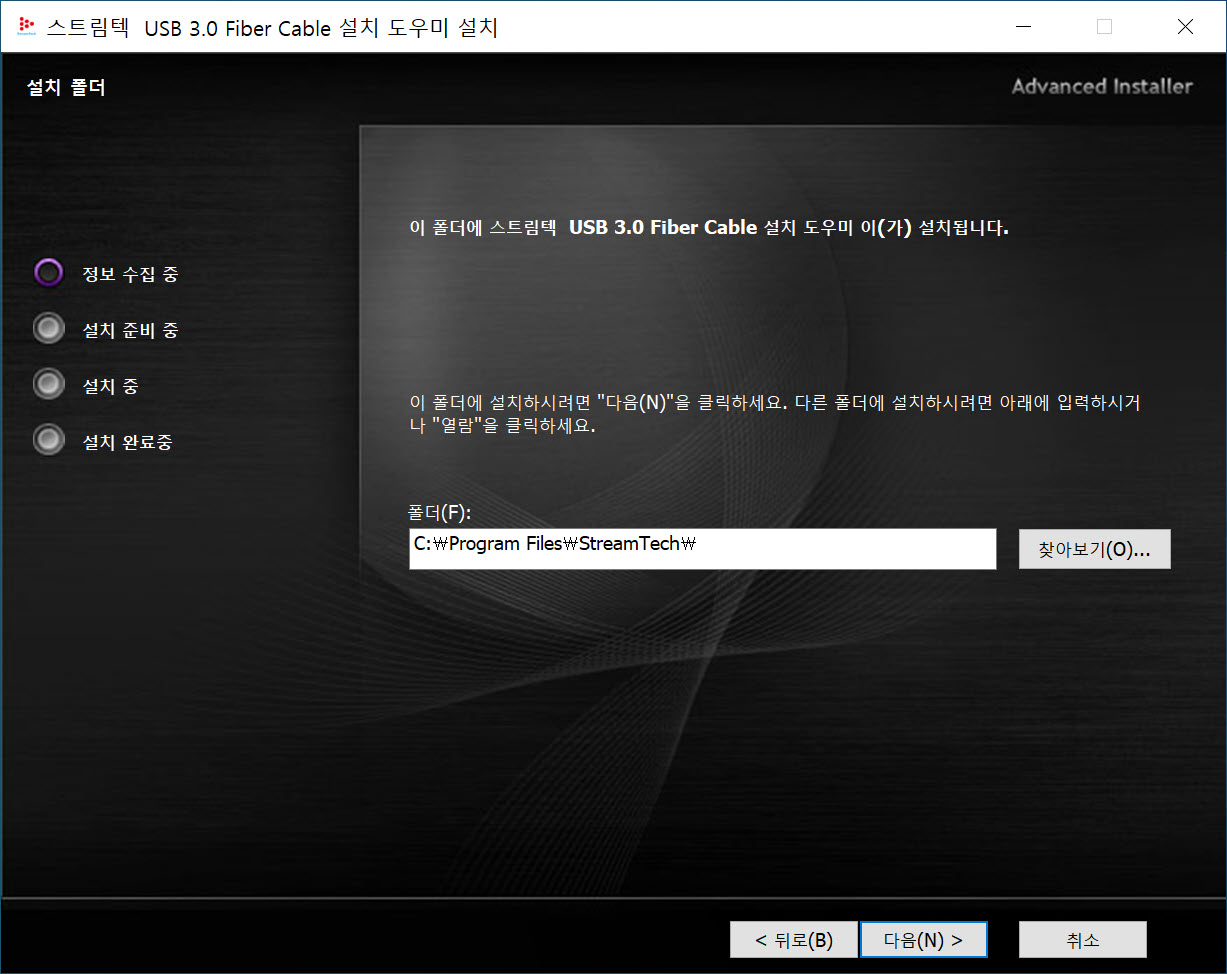This screenshot has height=974, width=1227.
Task: Click the 다음(N) > next button
Action: [924, 940]
